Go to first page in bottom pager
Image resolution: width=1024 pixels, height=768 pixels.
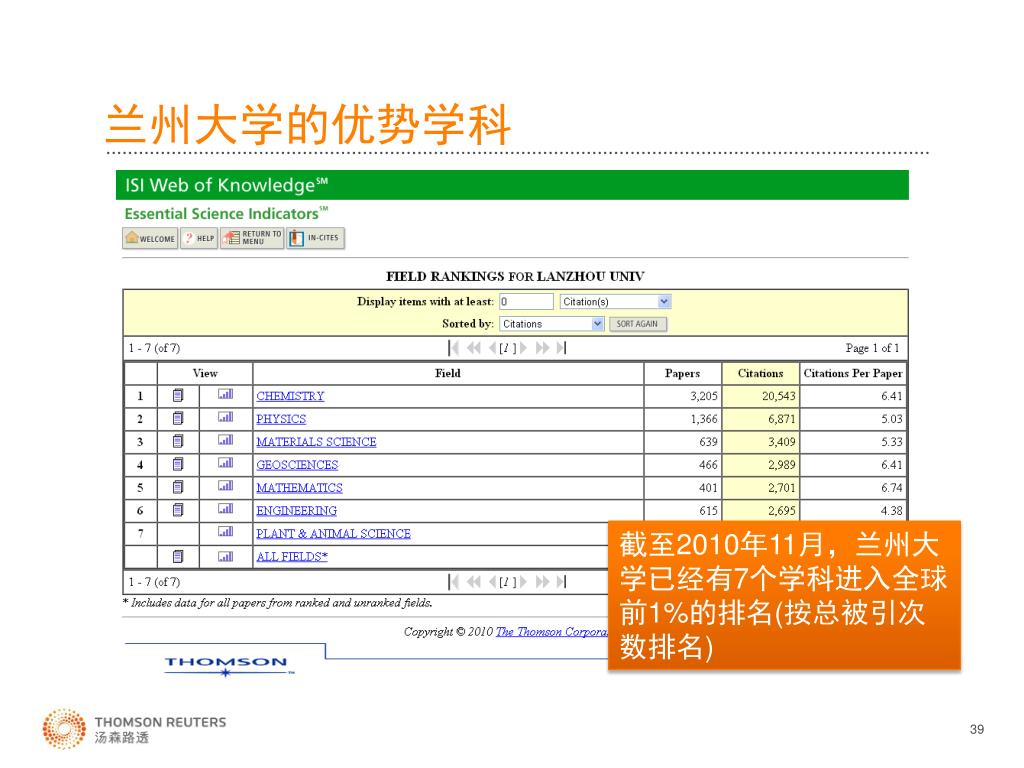pos(454,581)
